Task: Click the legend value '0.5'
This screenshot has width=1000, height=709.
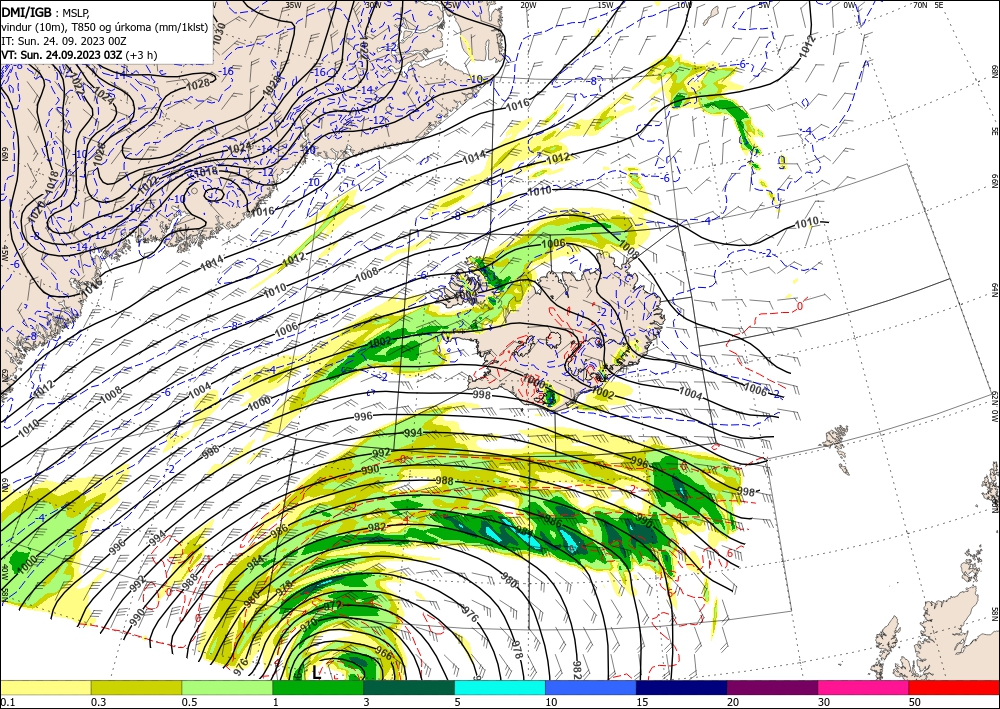Action: click(189, 702)
